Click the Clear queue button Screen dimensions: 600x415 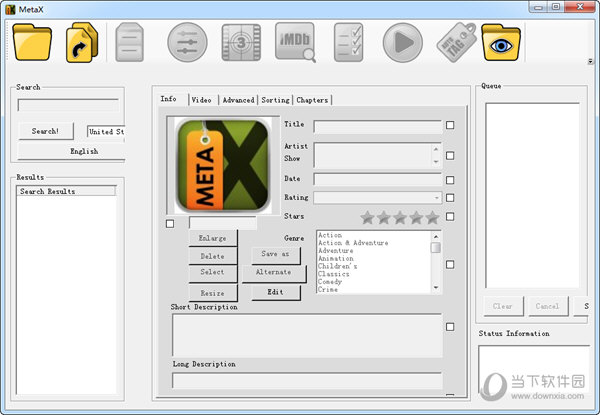503,306
